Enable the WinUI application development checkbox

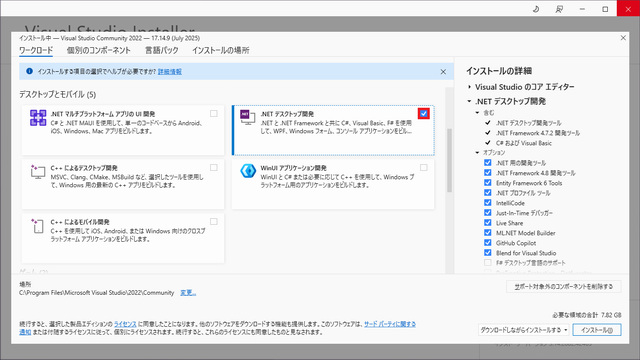(424, 168)
